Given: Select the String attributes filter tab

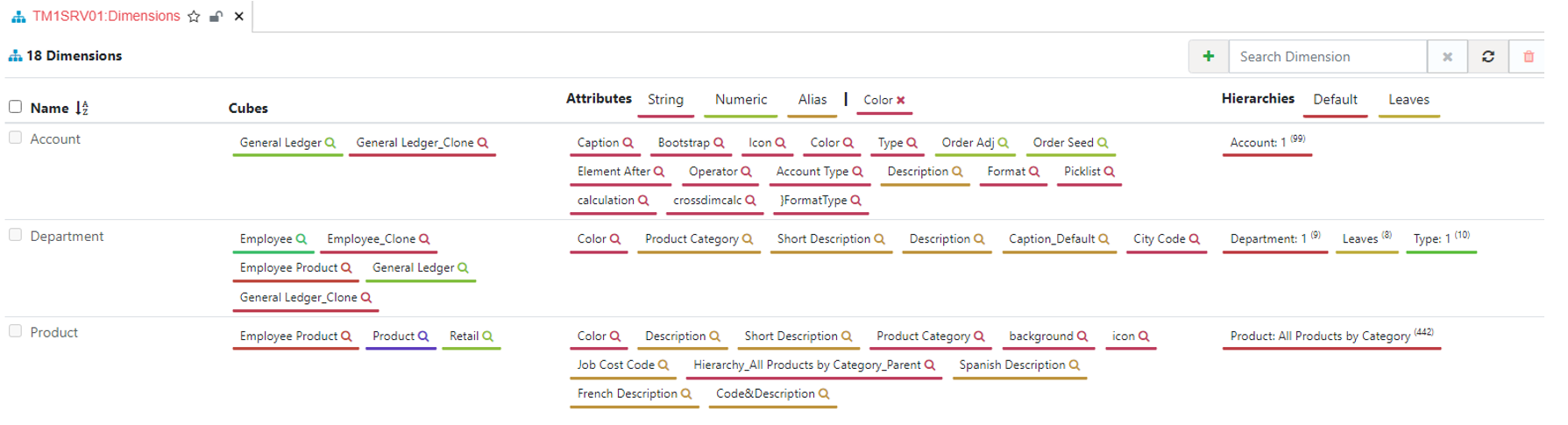Looking at the screenshot, I should click(665, 100).
